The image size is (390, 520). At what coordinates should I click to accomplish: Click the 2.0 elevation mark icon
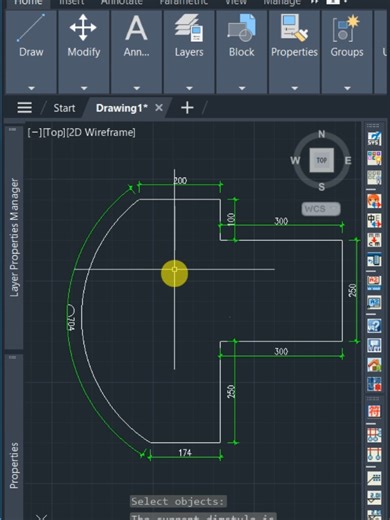click(x=374, y=498)
